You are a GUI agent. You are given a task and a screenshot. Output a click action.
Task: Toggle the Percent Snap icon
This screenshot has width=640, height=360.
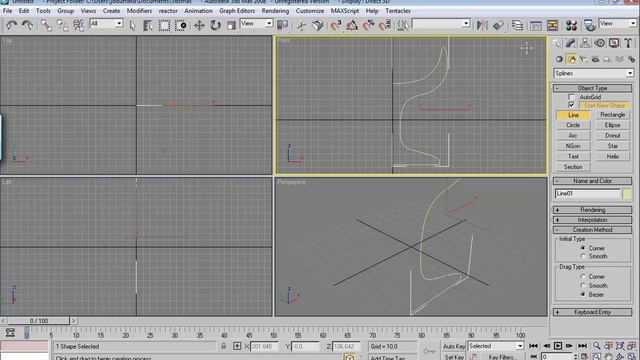[x=368, y=25]
